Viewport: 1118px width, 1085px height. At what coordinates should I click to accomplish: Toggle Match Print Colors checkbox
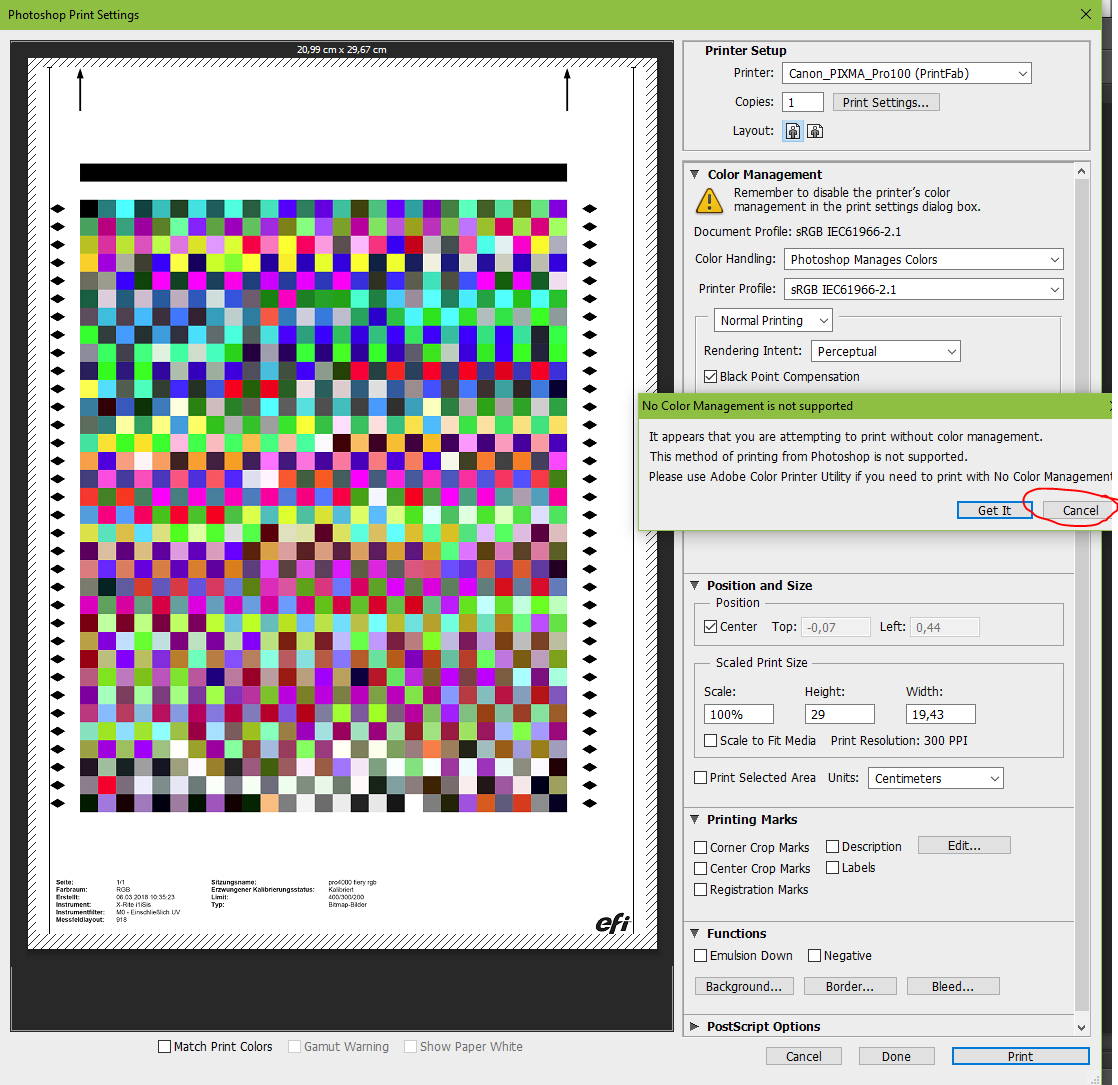165,1047
